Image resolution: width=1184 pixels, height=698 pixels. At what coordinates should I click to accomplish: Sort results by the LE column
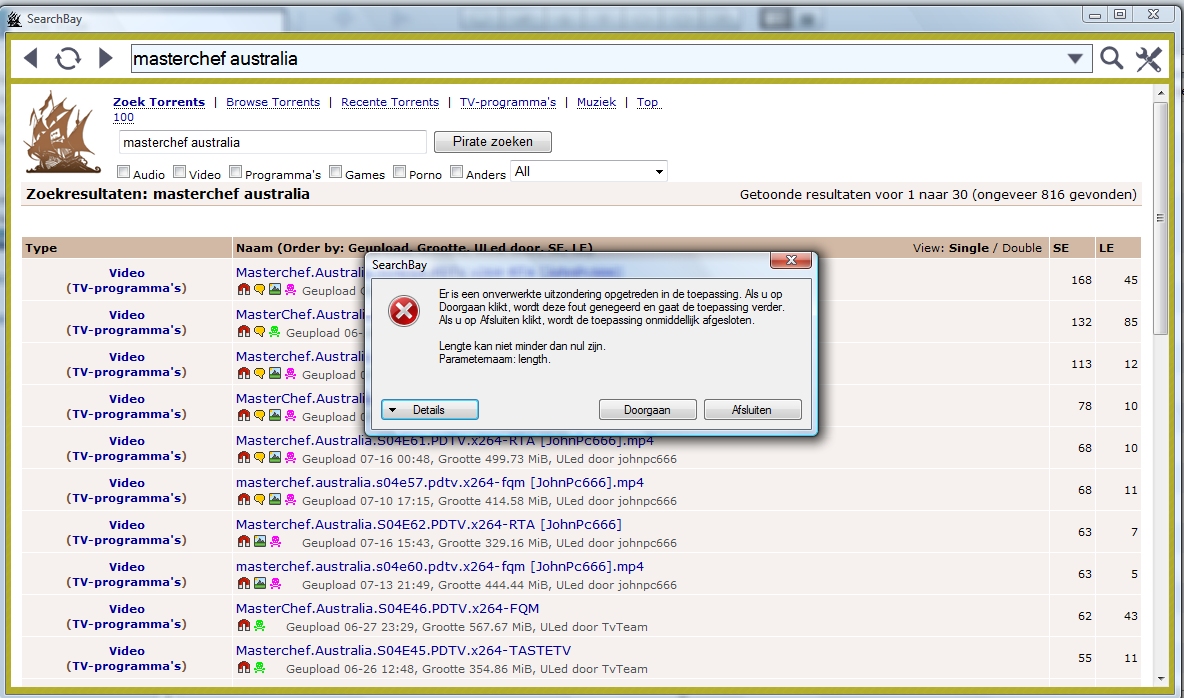pyautogui.click(x=1106, y=248)
